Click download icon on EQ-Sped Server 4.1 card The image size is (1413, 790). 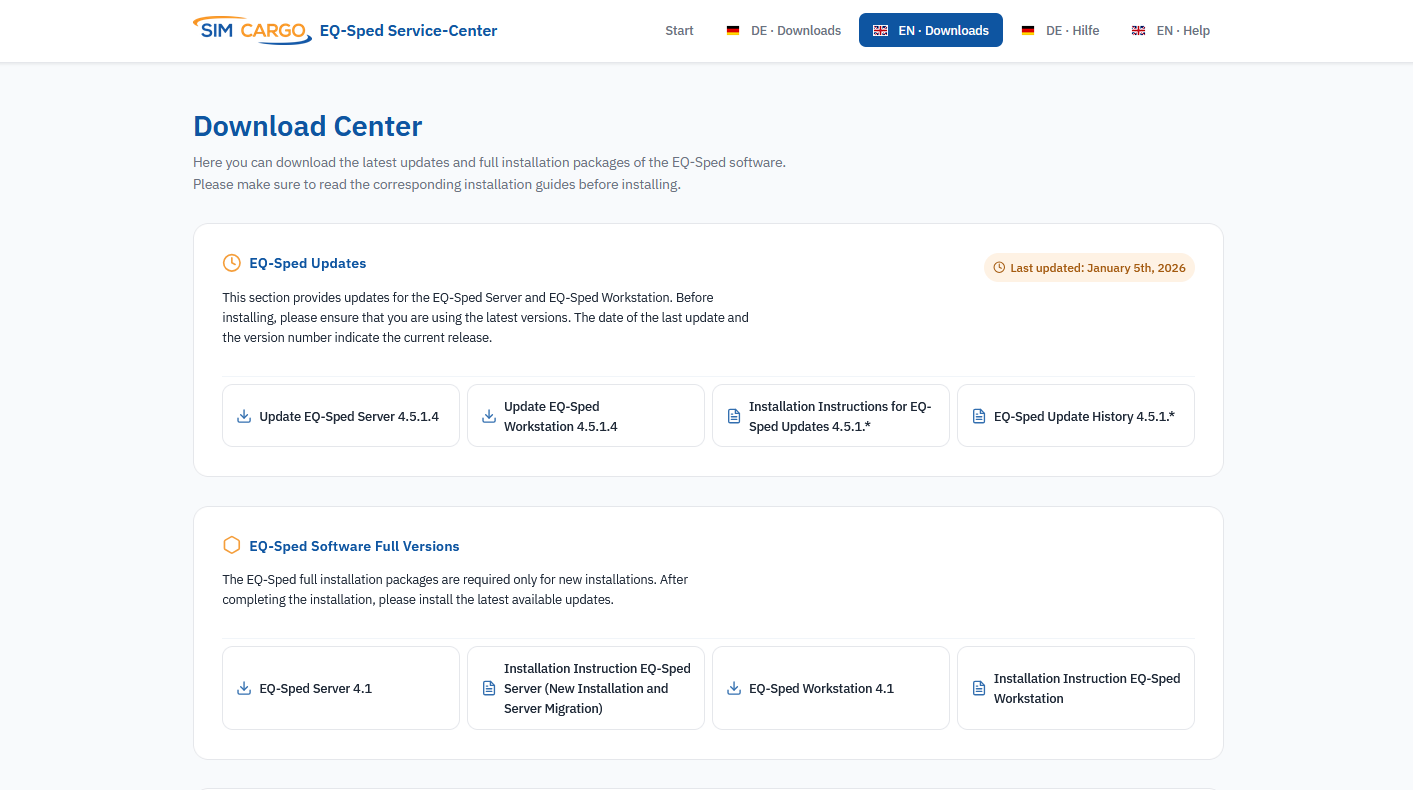click(x=244, y=688)
